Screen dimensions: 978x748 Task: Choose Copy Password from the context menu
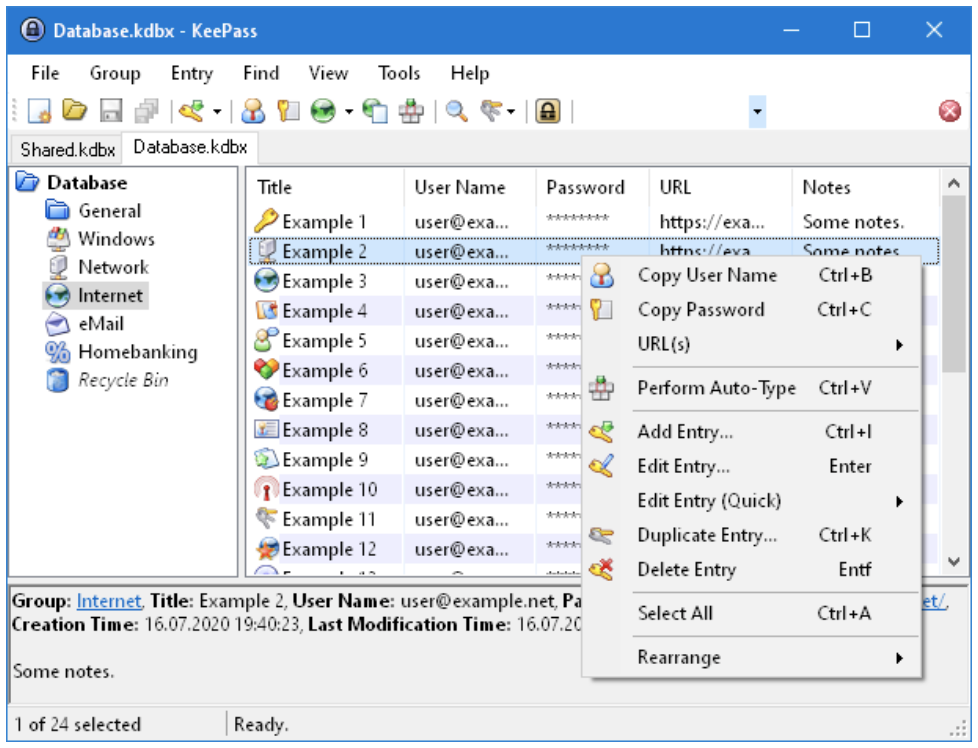click(700, 310)
